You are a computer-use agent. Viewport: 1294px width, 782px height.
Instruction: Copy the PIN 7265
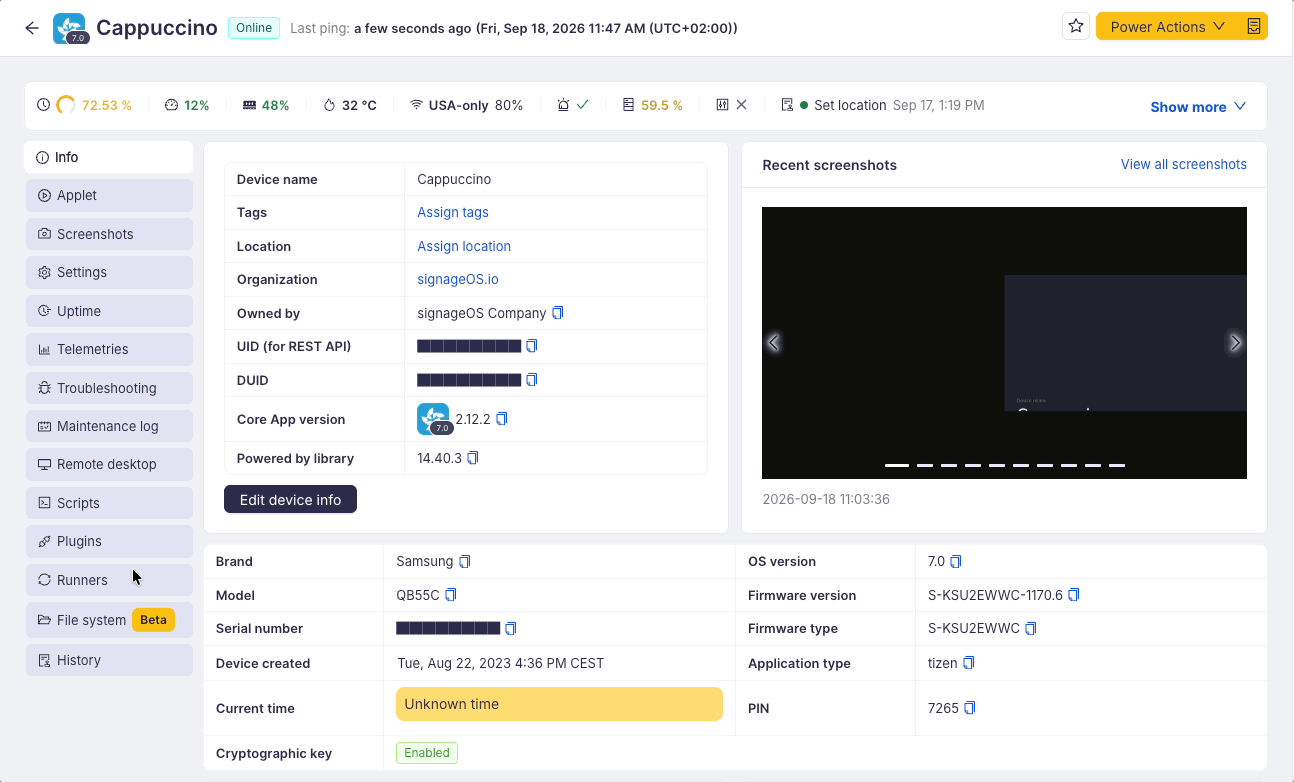point(970,708)
